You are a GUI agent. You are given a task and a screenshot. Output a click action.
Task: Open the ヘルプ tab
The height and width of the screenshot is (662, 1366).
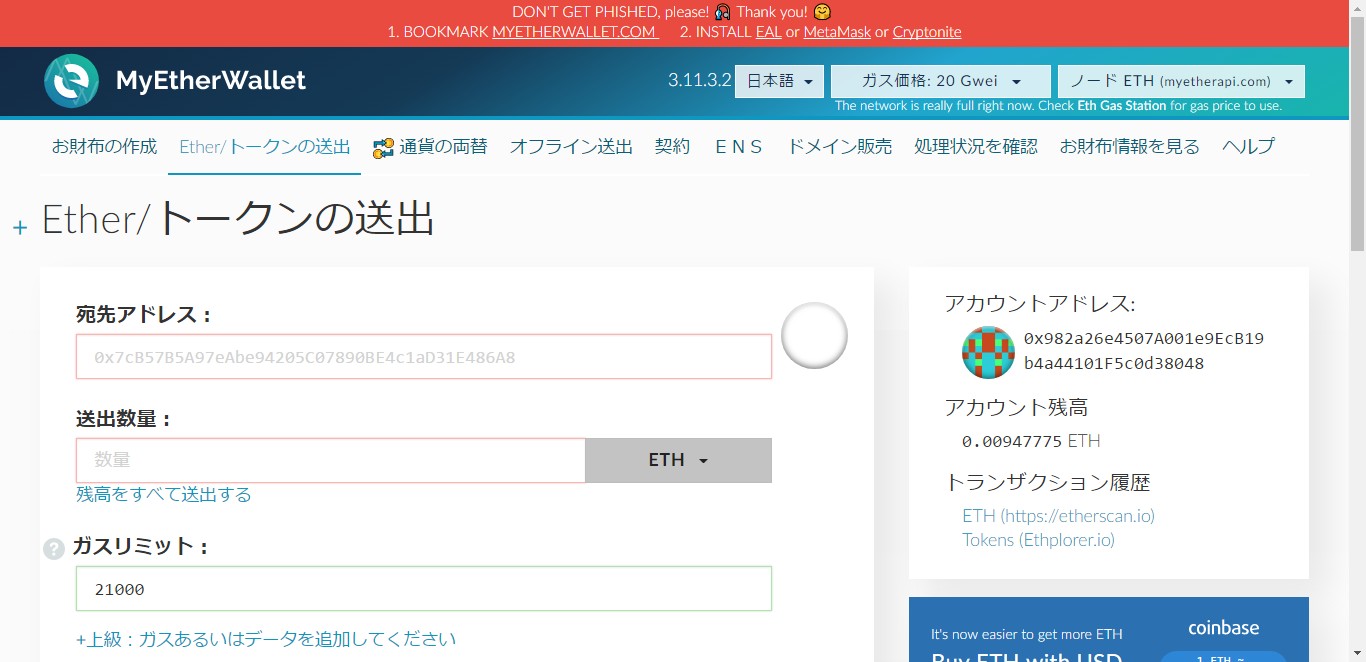pyautogui.click(x=1248, y=147)
